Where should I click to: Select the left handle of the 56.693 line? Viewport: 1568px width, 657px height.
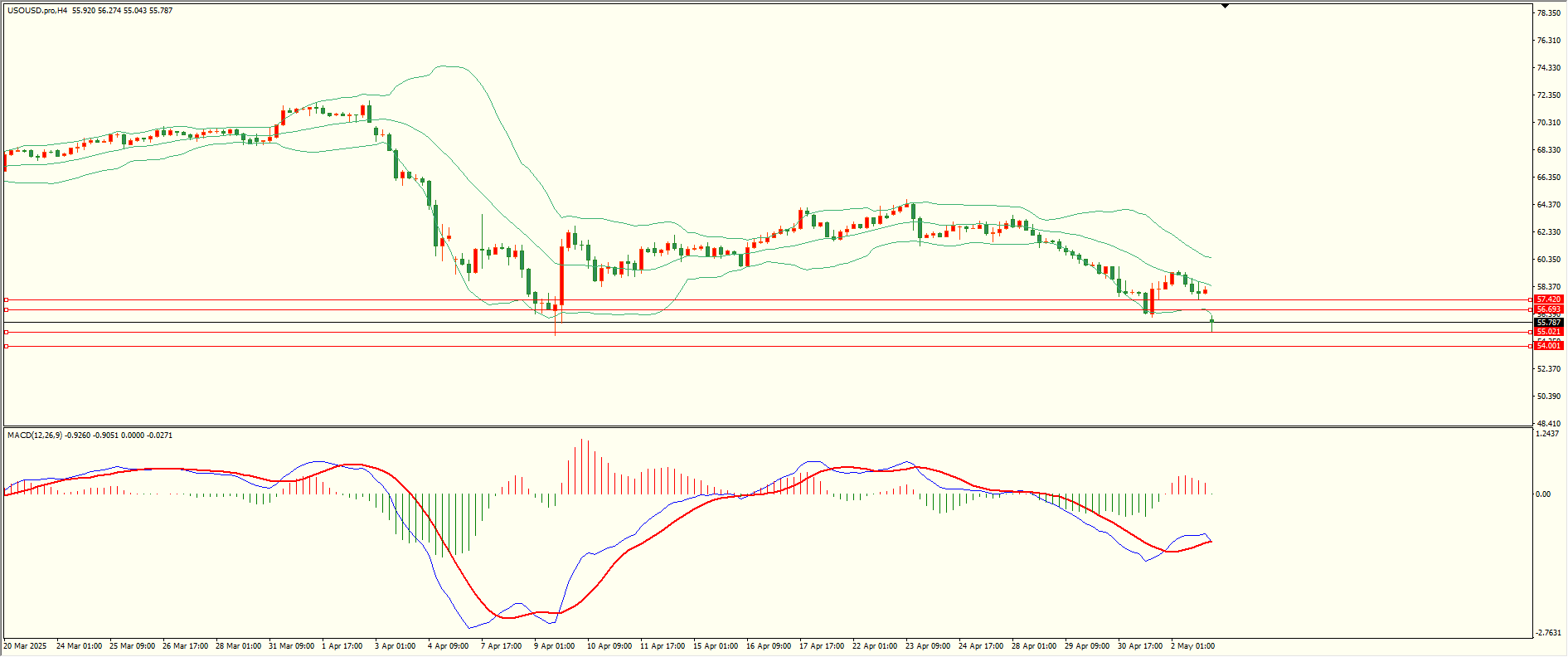tap(7, 309)
